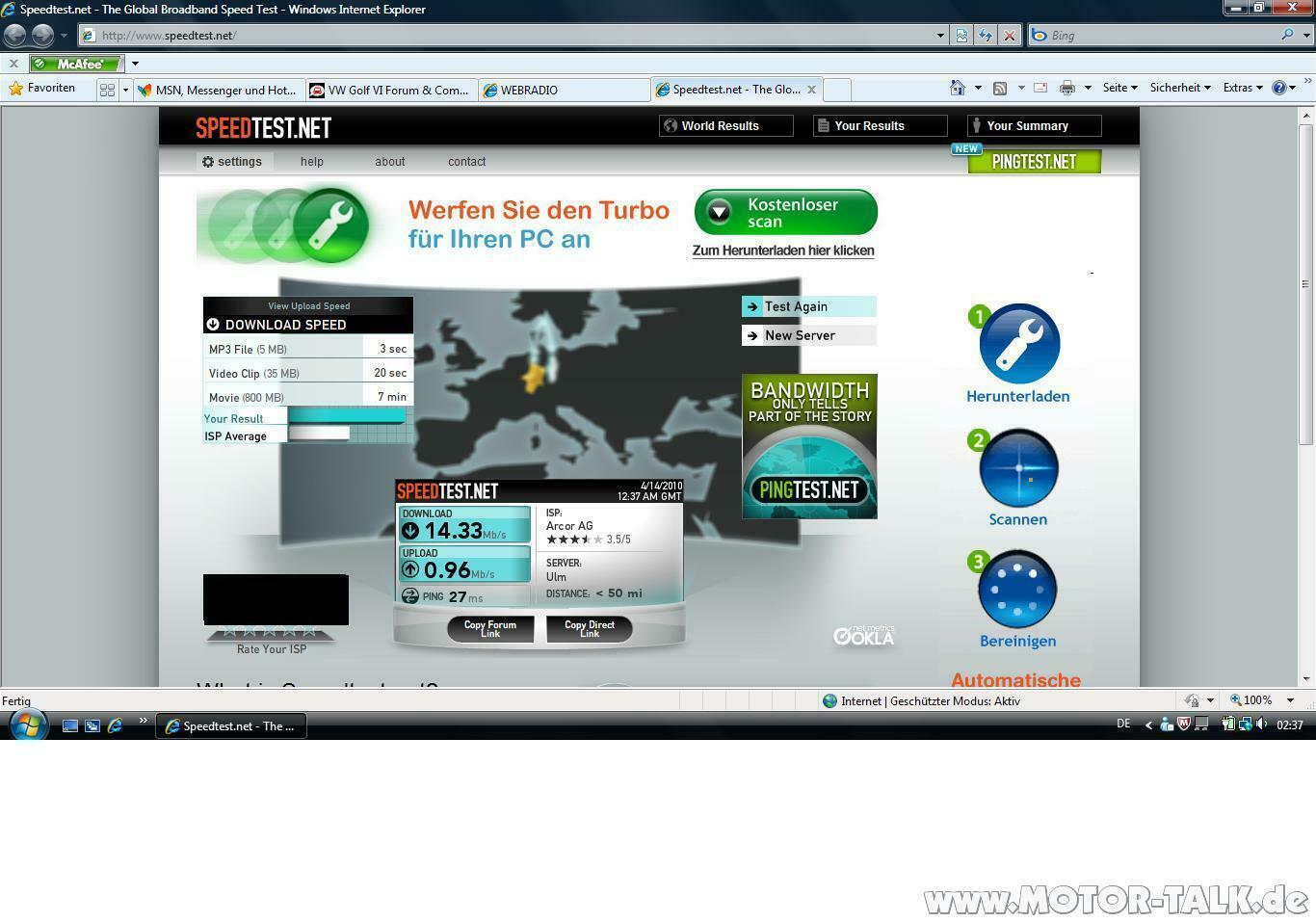Open the McAfee toolbar icon
This screenshot has height=922, width=1316.
pyautogui.click(x=74, y=64)
